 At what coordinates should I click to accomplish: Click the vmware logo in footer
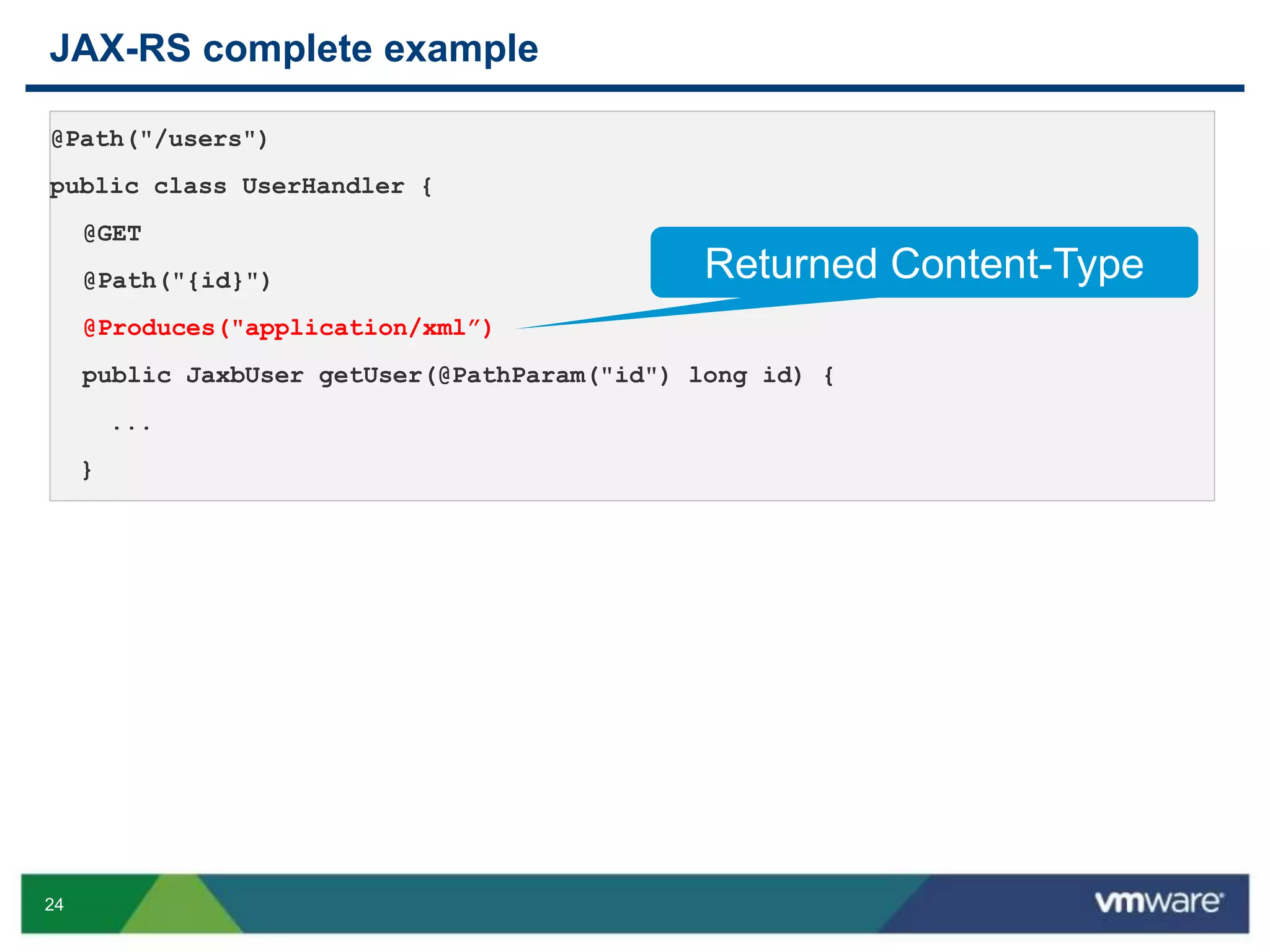[1158, 902]
